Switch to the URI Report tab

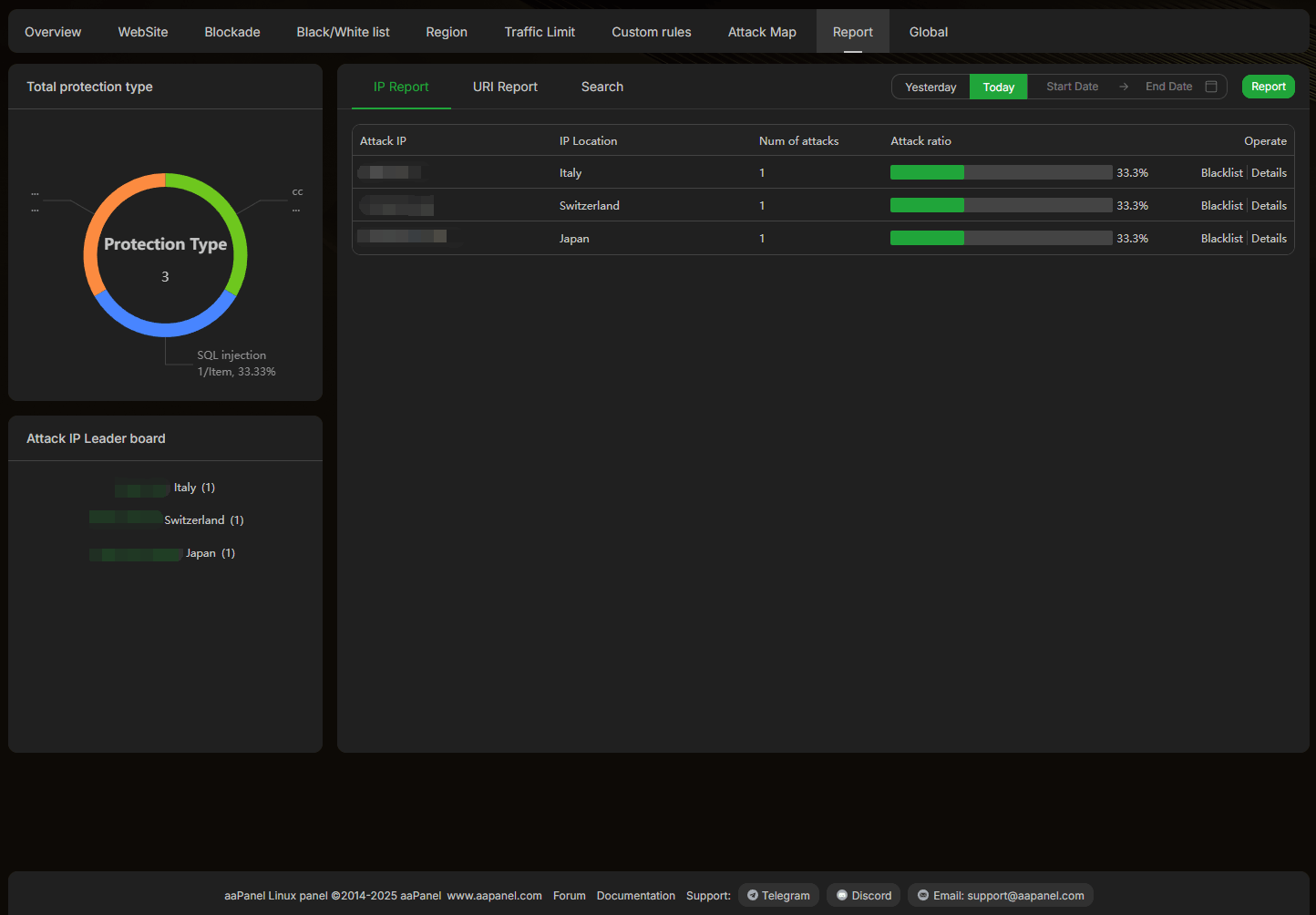click(x=505, y=87)
